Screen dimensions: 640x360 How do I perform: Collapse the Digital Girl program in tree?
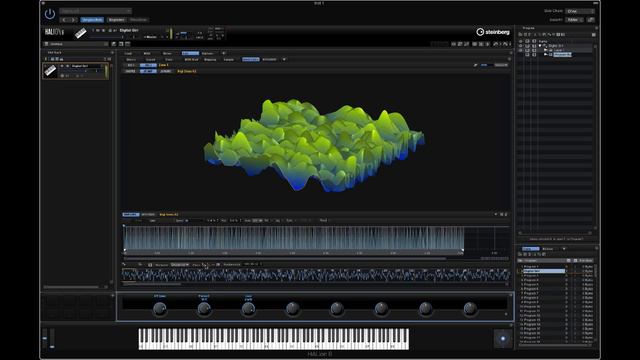click(x=540, y=46)
